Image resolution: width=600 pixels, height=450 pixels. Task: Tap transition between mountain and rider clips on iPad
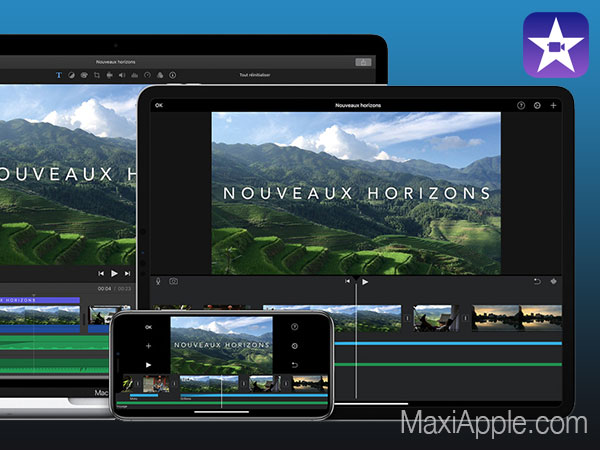(x=408, y=318)
